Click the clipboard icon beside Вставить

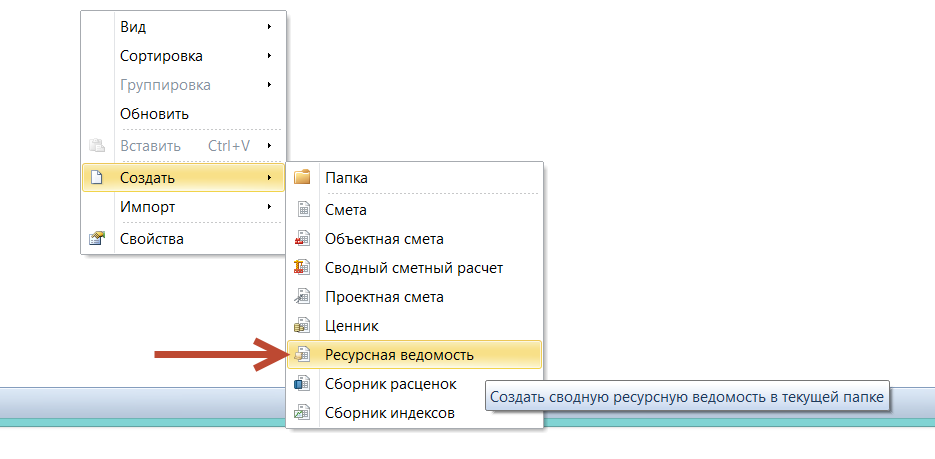[97, 145]
